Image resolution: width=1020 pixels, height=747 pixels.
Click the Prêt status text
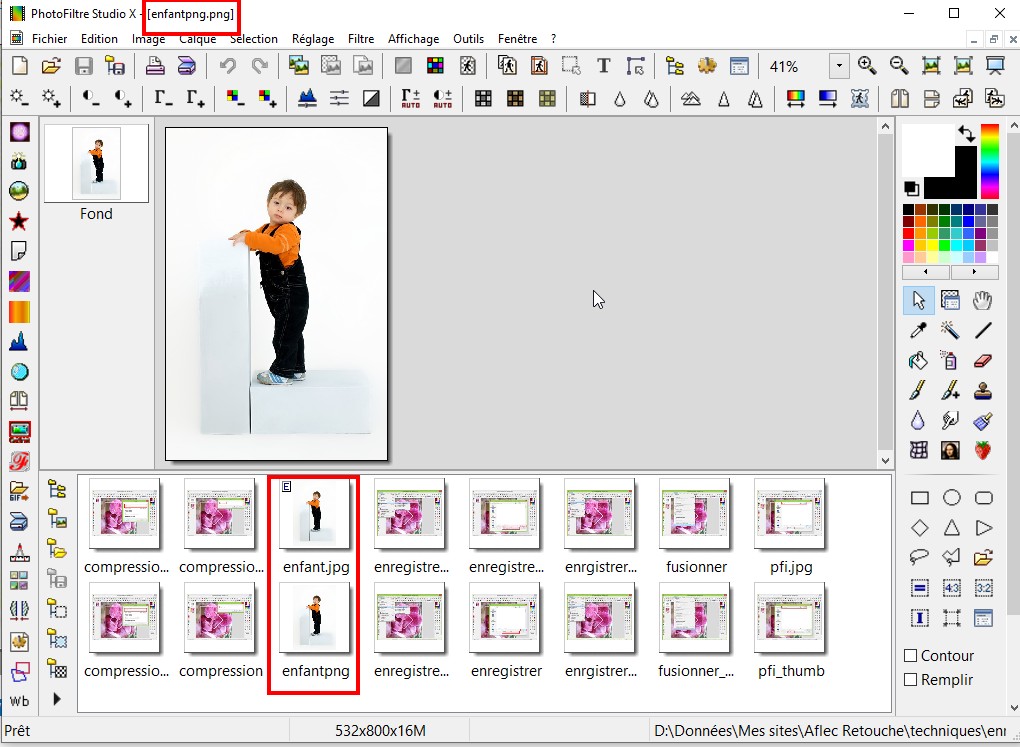tap(18, 731)
